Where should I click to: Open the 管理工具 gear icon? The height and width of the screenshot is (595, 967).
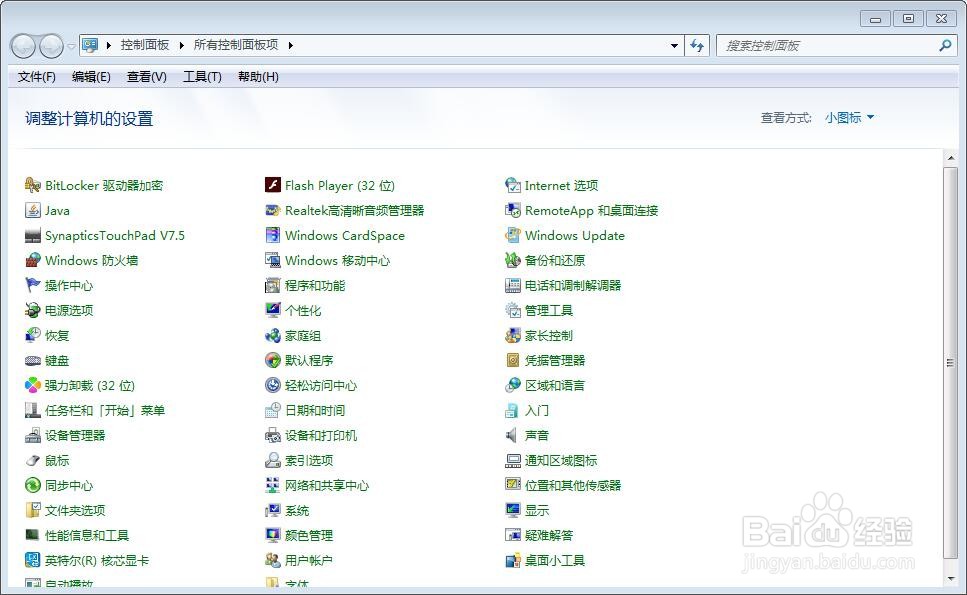512,310
